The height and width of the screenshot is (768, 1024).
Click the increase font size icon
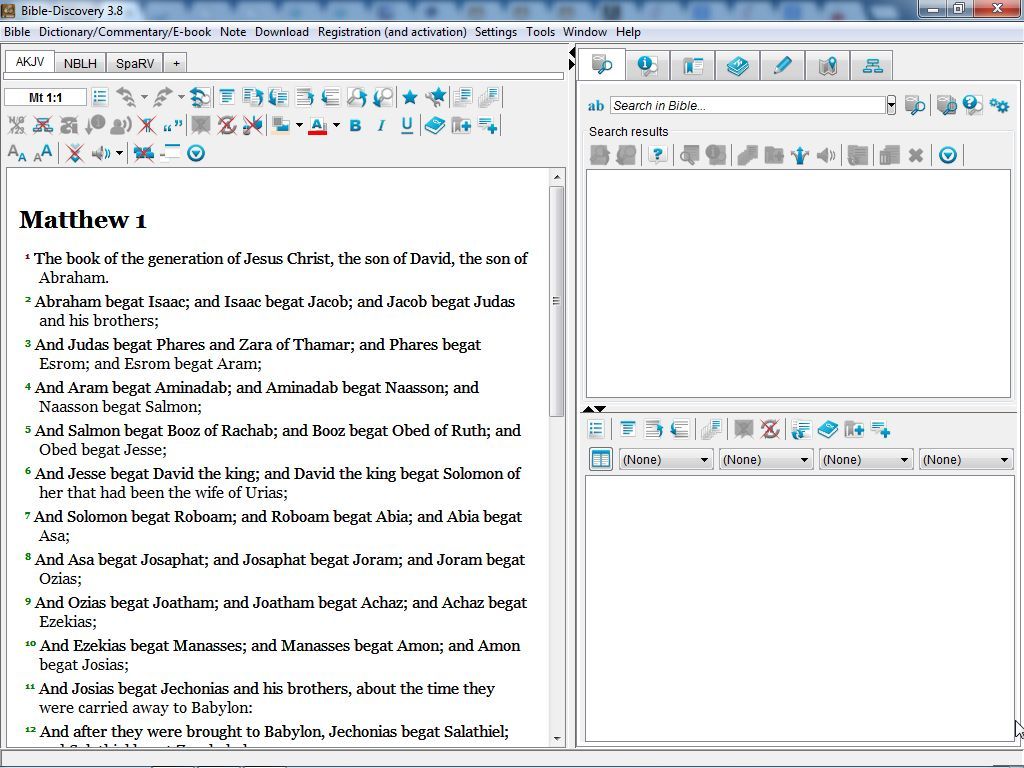(x=42, y=153)
